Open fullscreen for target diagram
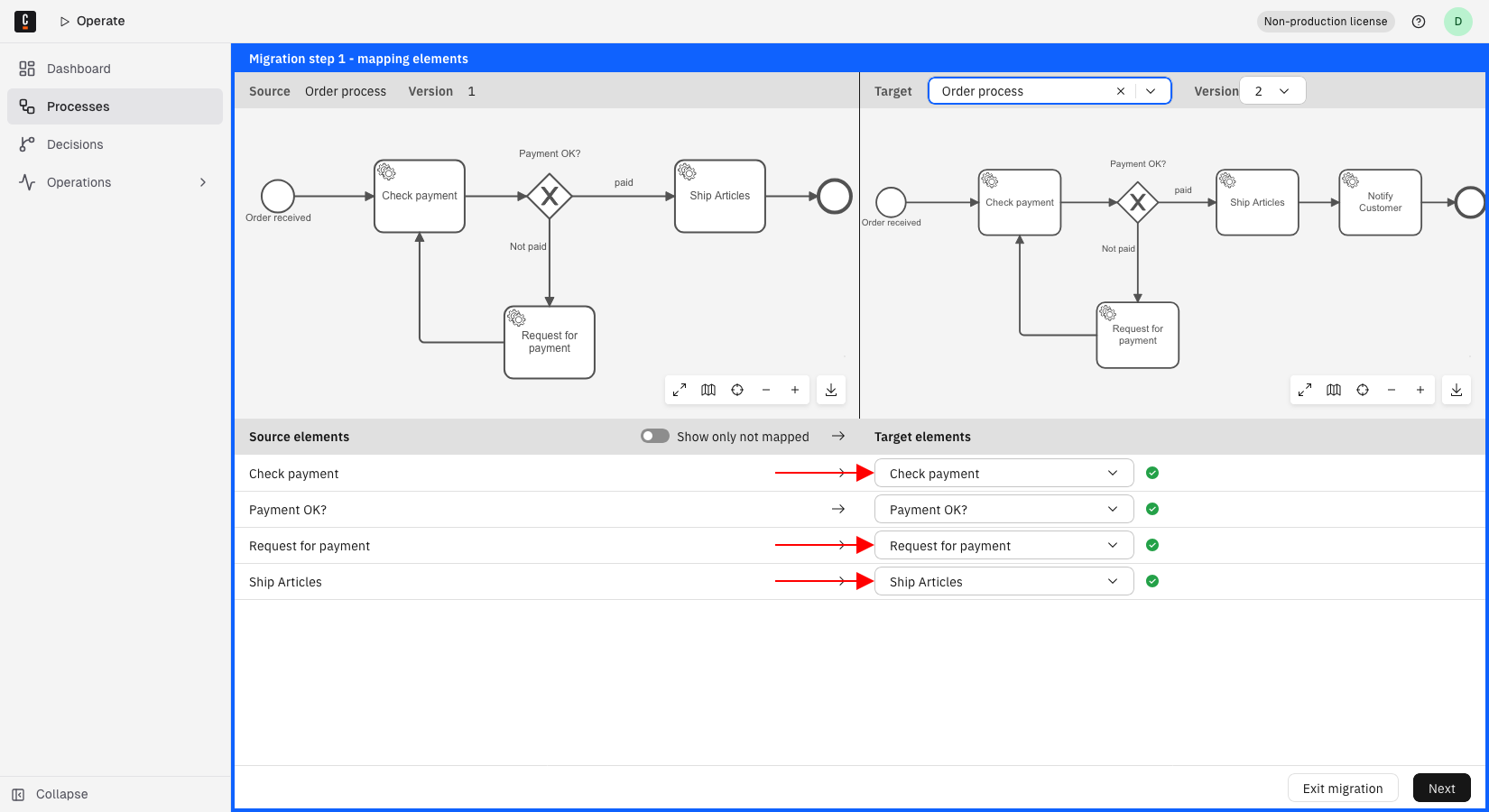Viewport: 1489px width, 812px height. 1305,390
